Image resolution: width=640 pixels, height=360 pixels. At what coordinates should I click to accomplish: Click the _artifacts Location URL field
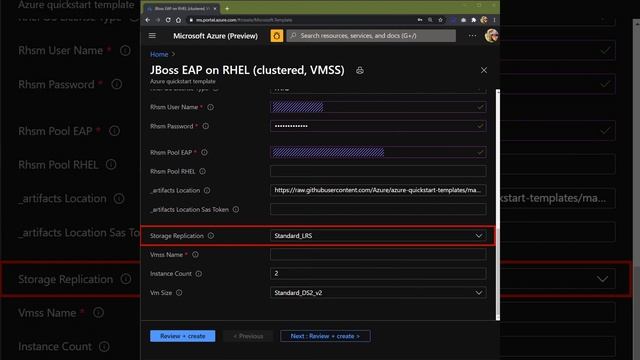[x=378, y=190]
